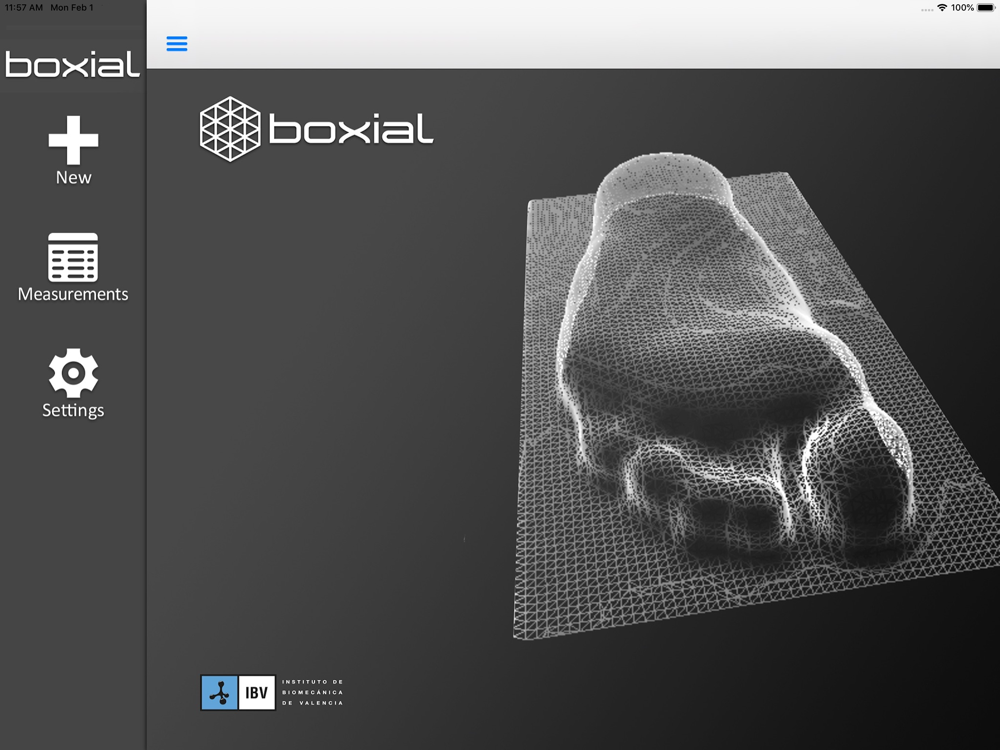Tap the Wi-Fi status icon
The height and width of the screenshot is (750, 1000).
[941, 8]
